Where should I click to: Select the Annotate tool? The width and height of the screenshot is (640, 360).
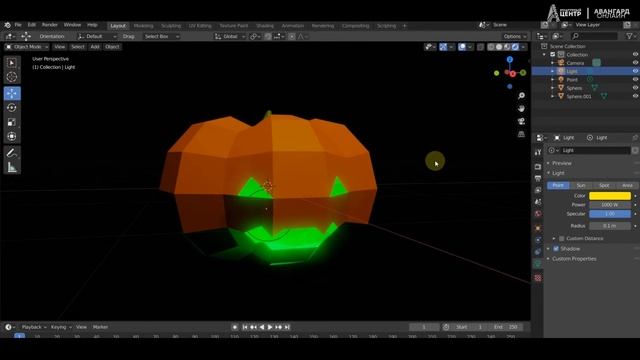pyautogui.click(x=11, y=153)
